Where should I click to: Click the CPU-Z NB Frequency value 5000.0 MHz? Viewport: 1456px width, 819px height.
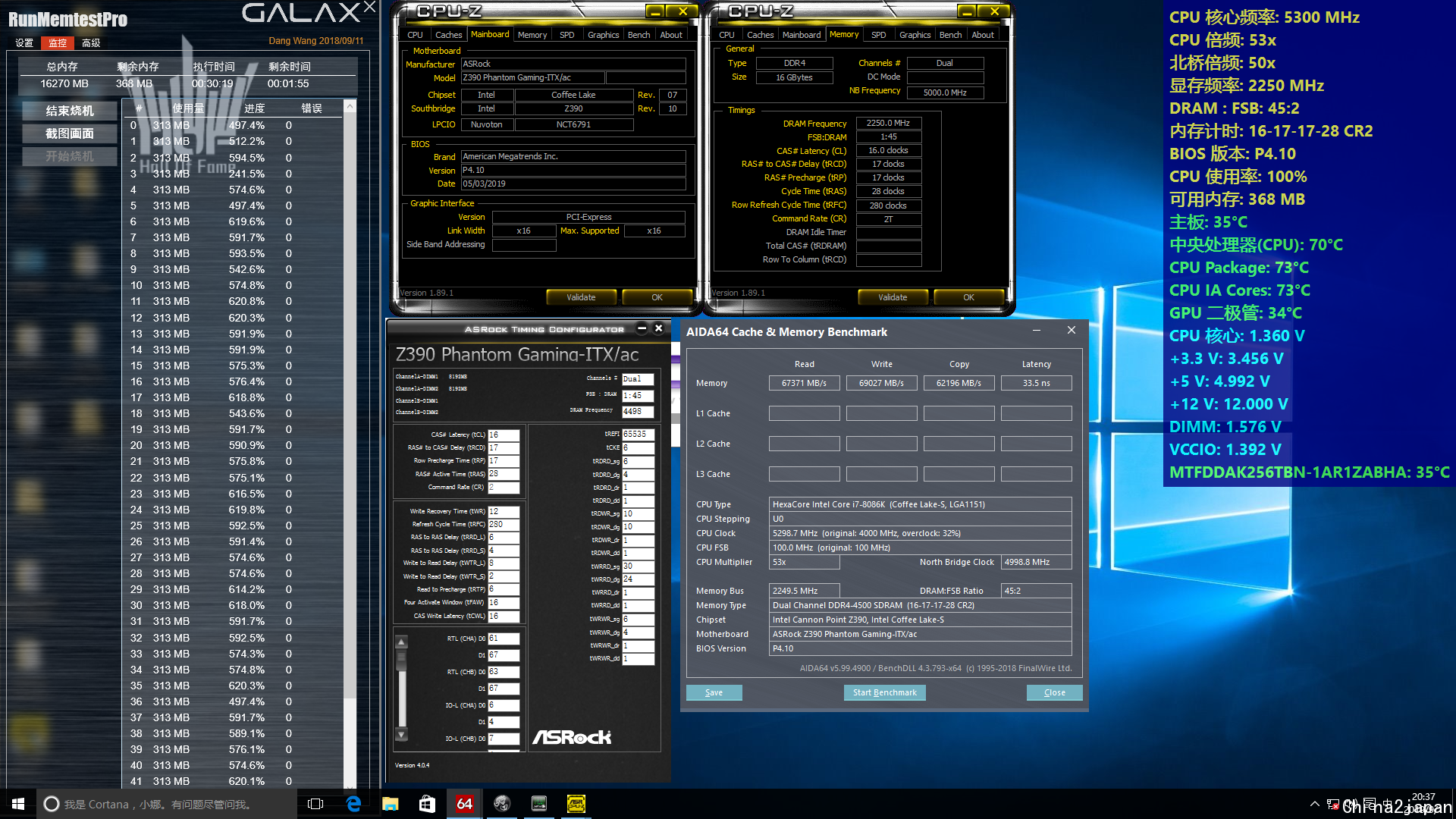coord(945,93)
